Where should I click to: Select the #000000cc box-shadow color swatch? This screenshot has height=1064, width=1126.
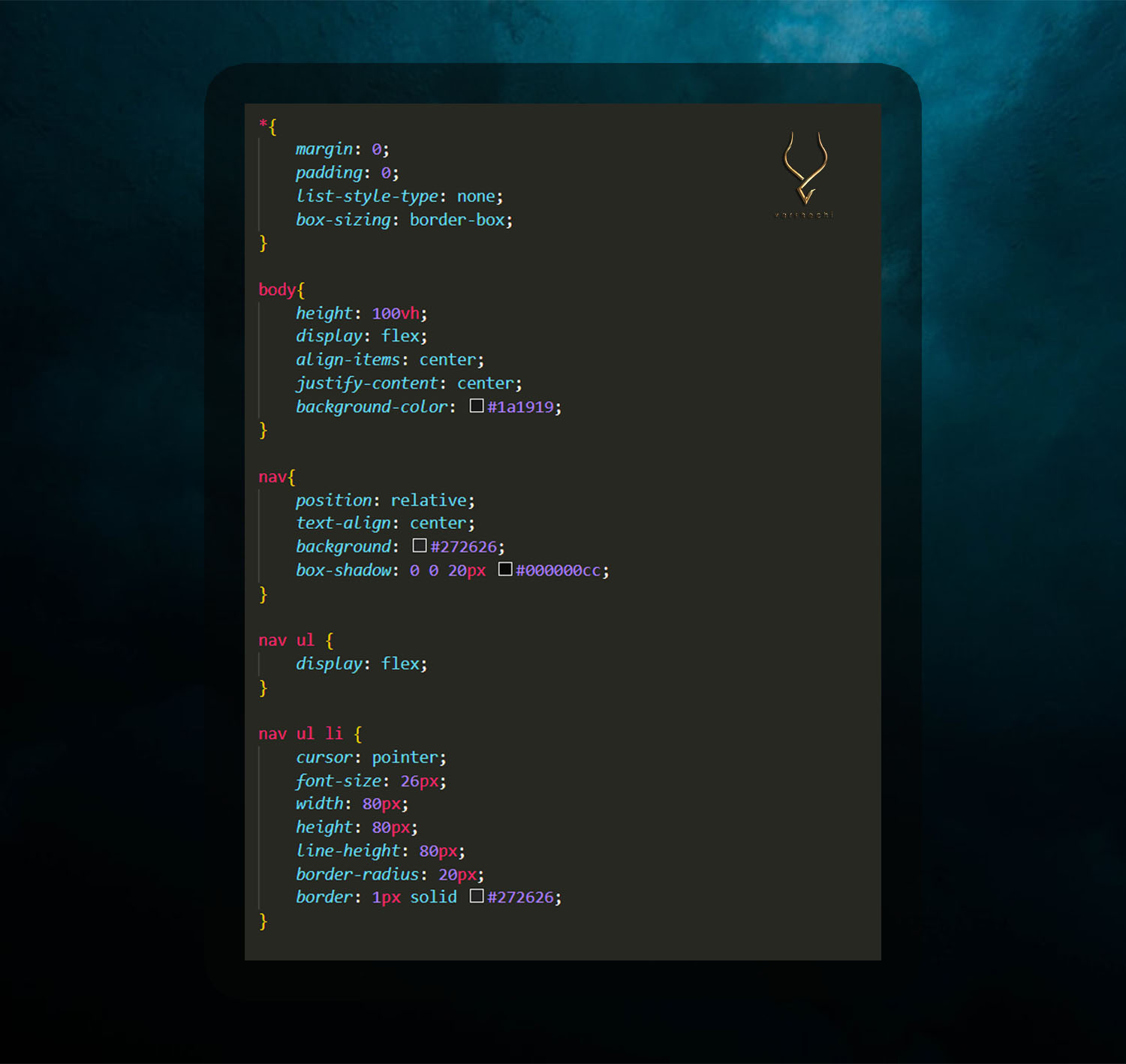point(505,570)
